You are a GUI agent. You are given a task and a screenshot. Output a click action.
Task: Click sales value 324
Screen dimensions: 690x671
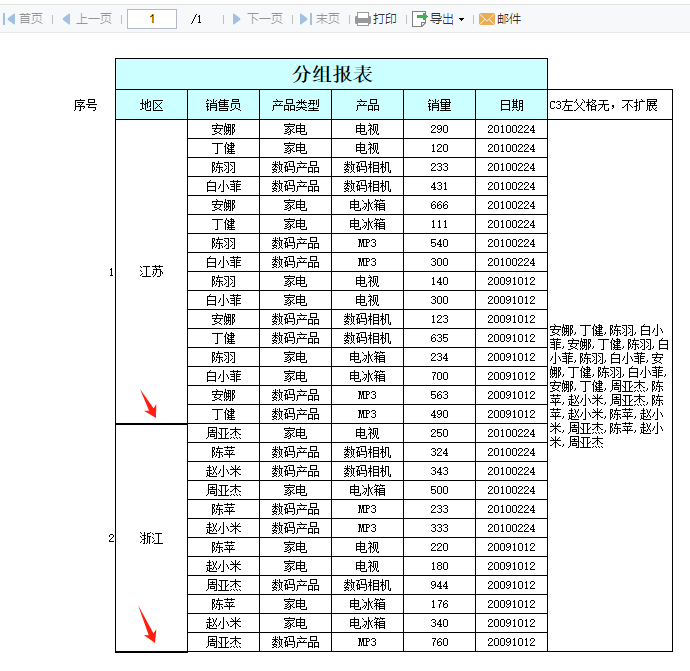coord(439,452)
